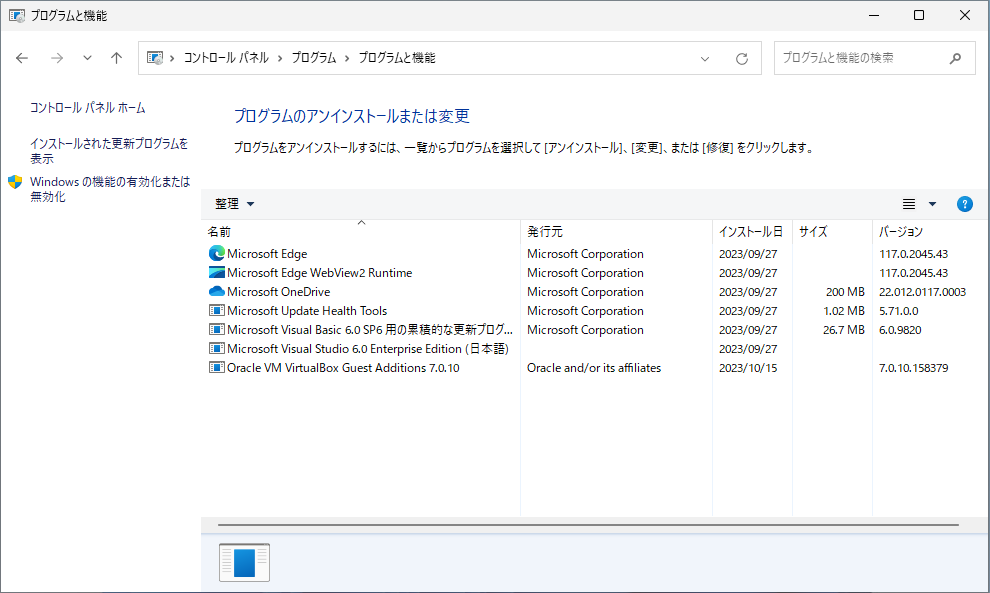
Task: Click the Microsoft Edge icon in list
Action: [x=217, y=253]
